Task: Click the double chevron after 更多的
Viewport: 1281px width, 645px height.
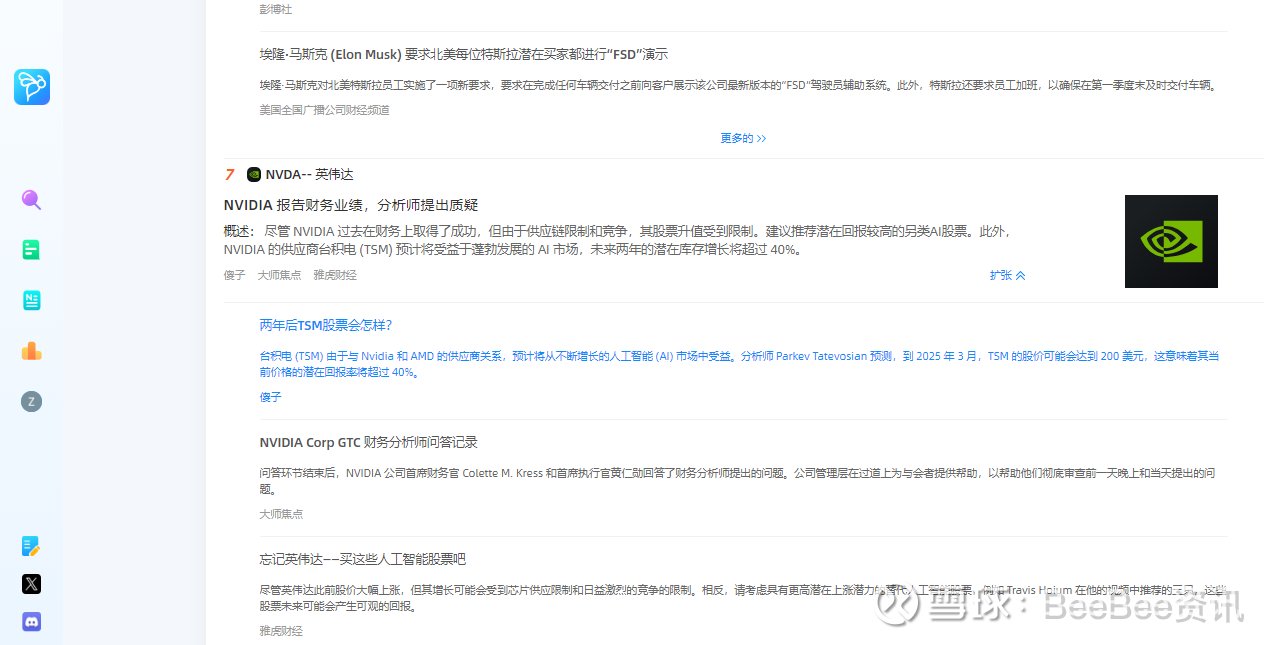Action: click(760, 138)
